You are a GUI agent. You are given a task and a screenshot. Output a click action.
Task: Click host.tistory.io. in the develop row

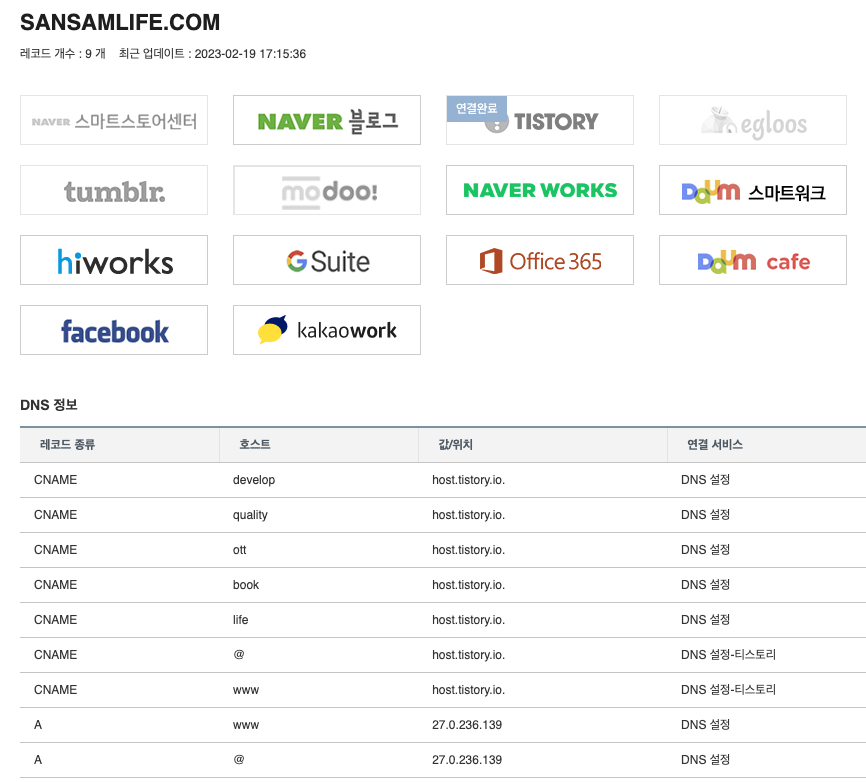(x=468, y=480)
